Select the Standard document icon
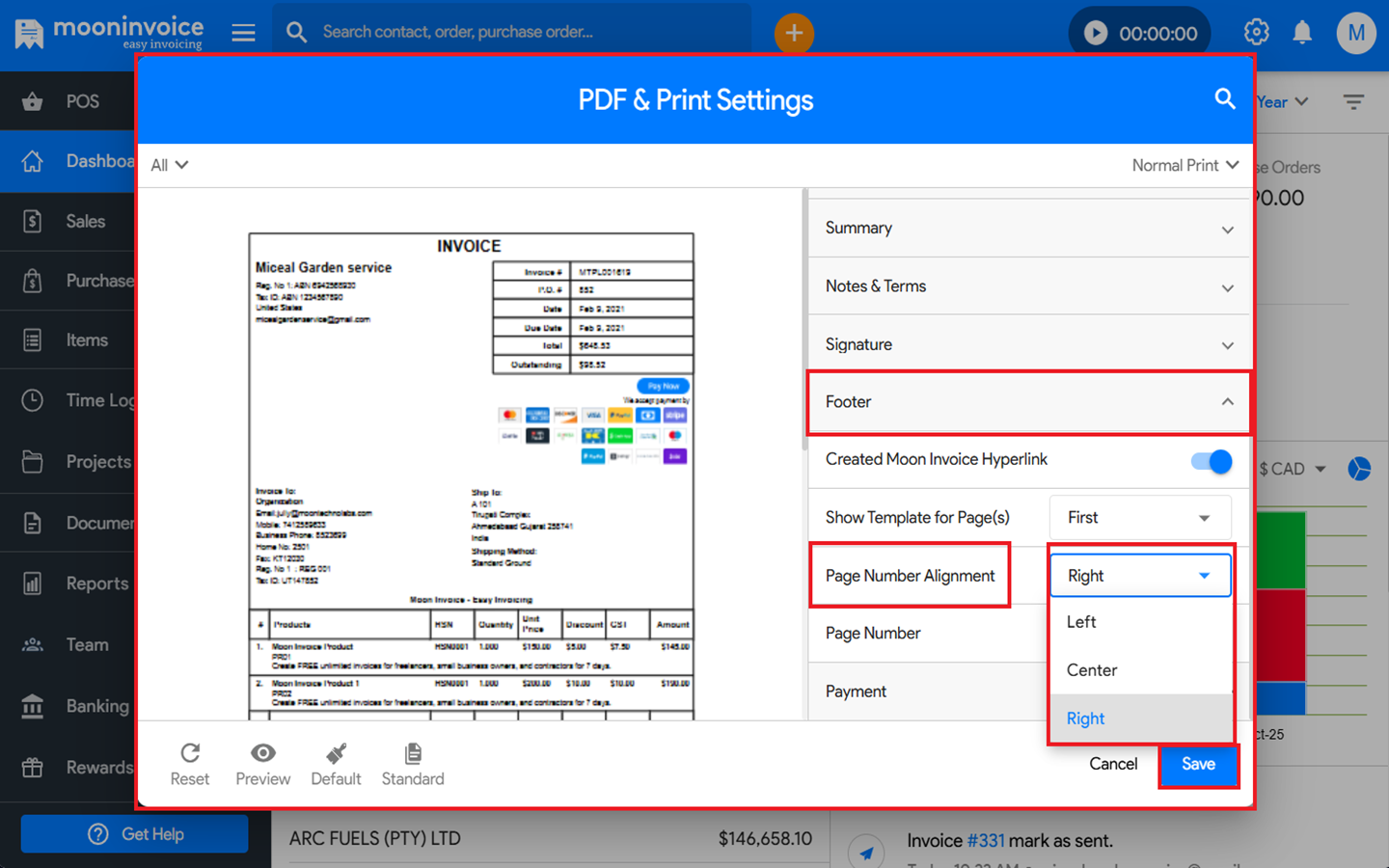 413,753
